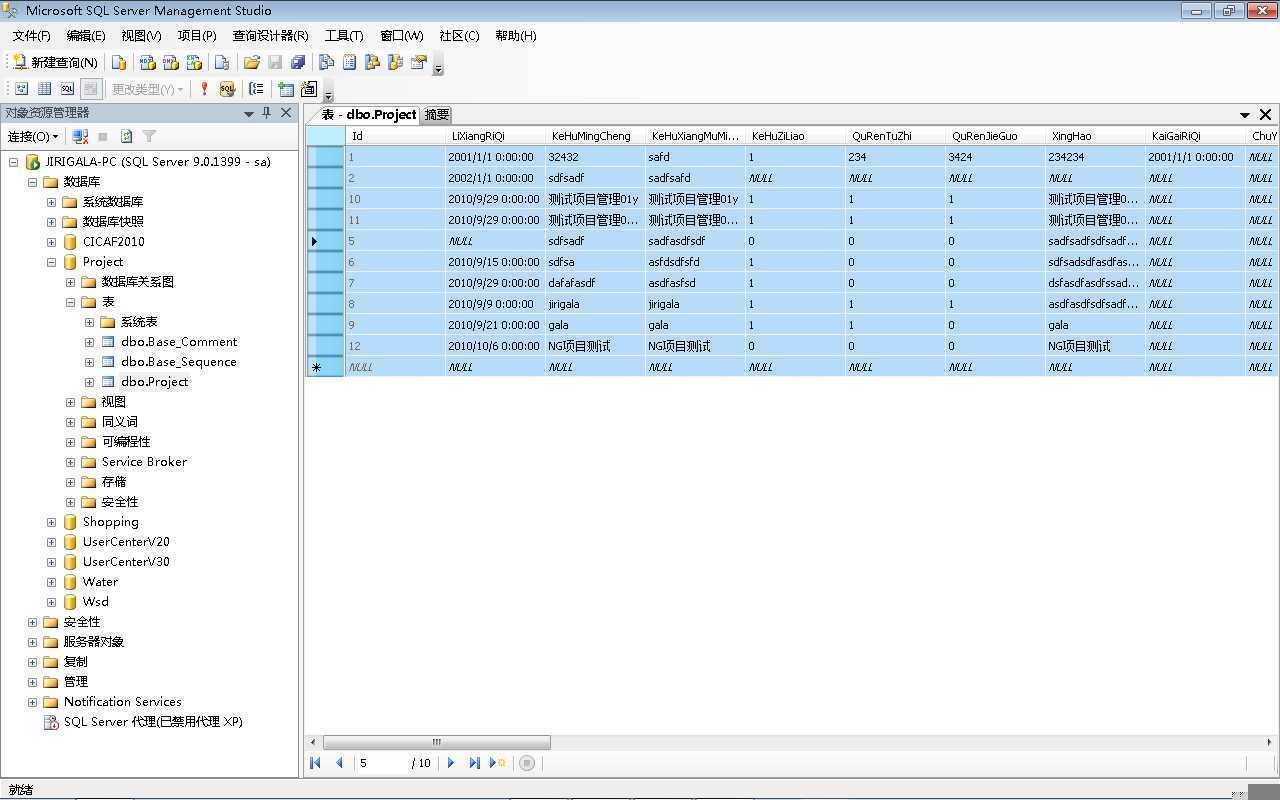Viewport: 1280px width, 800px height.
Task: Open the active document tab list dropdown
Action: click(x=1245, y=115)
